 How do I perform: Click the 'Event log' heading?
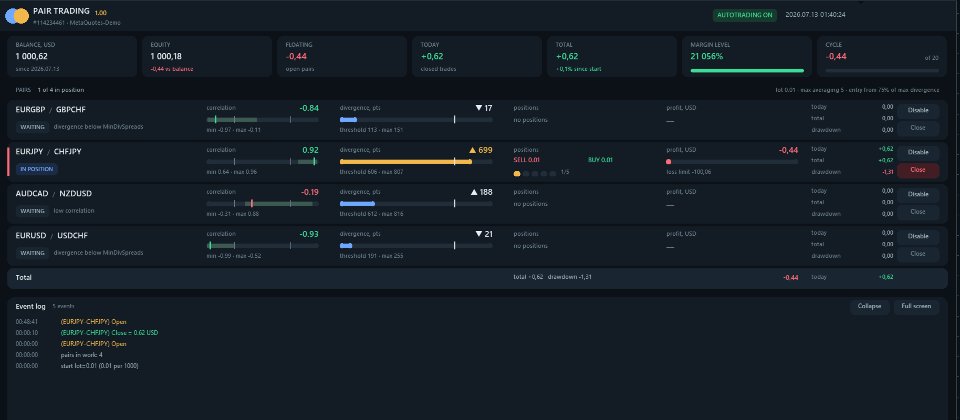pyautogui.click(x=31, y=306)
